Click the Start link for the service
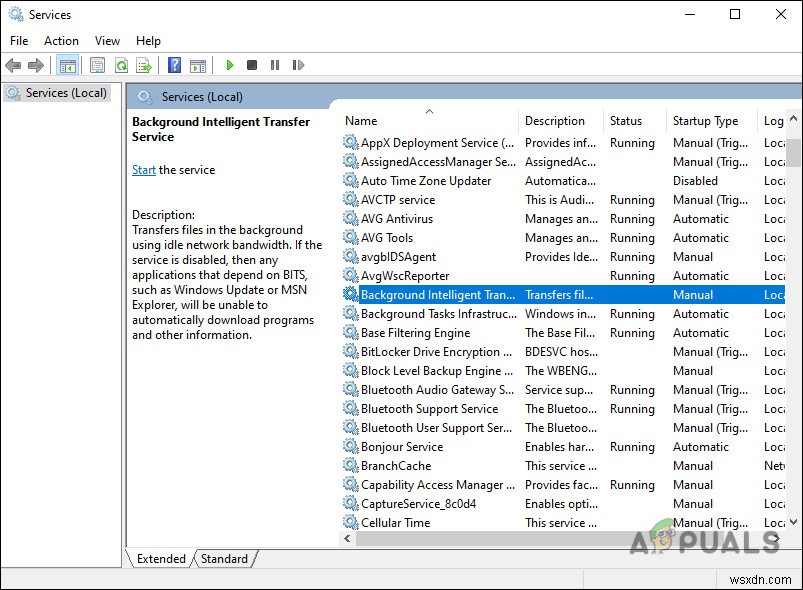Screen dimensions: 803x590 point(143,169)
